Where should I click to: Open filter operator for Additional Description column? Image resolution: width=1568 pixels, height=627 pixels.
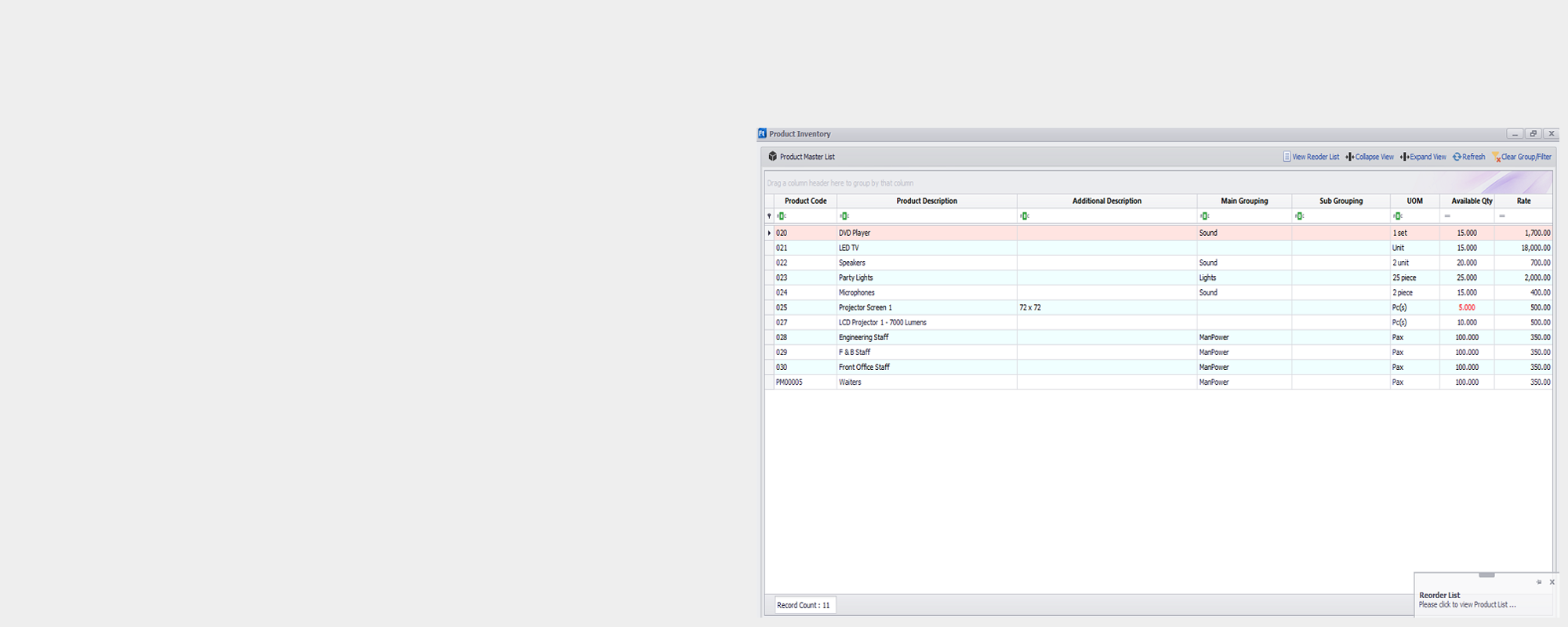(x=1024, y=216)
